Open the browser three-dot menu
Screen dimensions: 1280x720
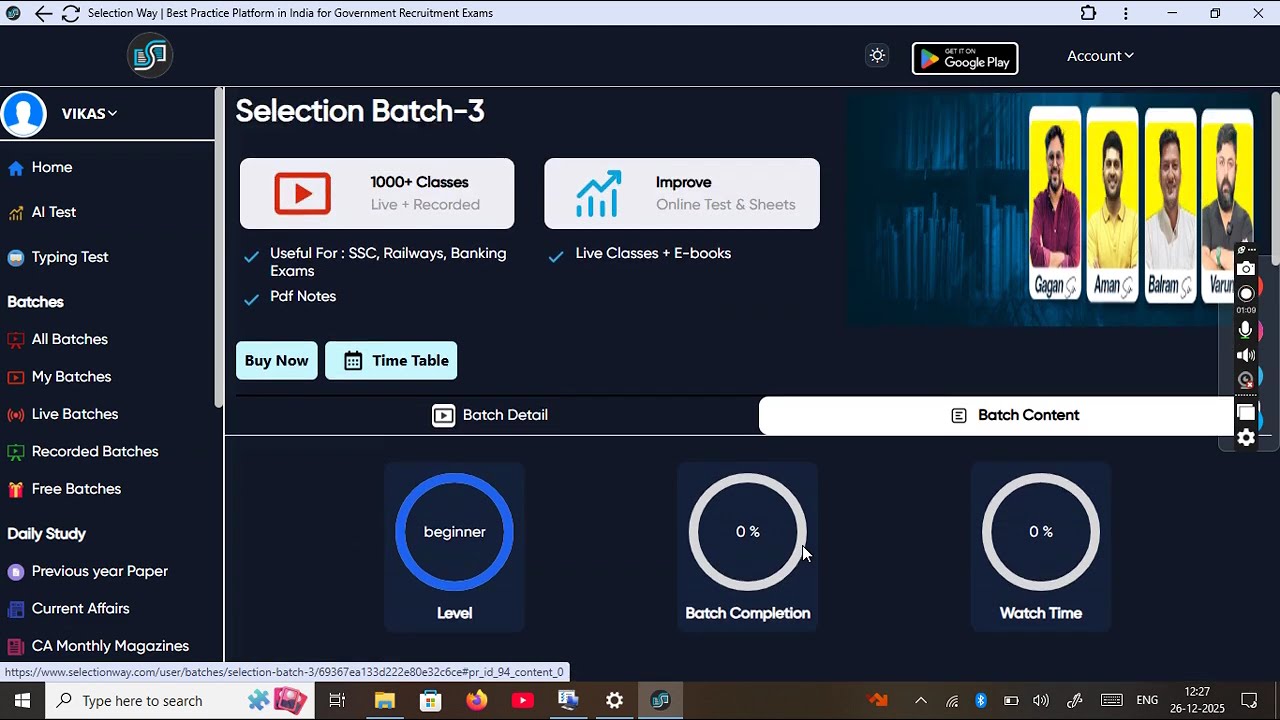click(x=1126, y=13)
